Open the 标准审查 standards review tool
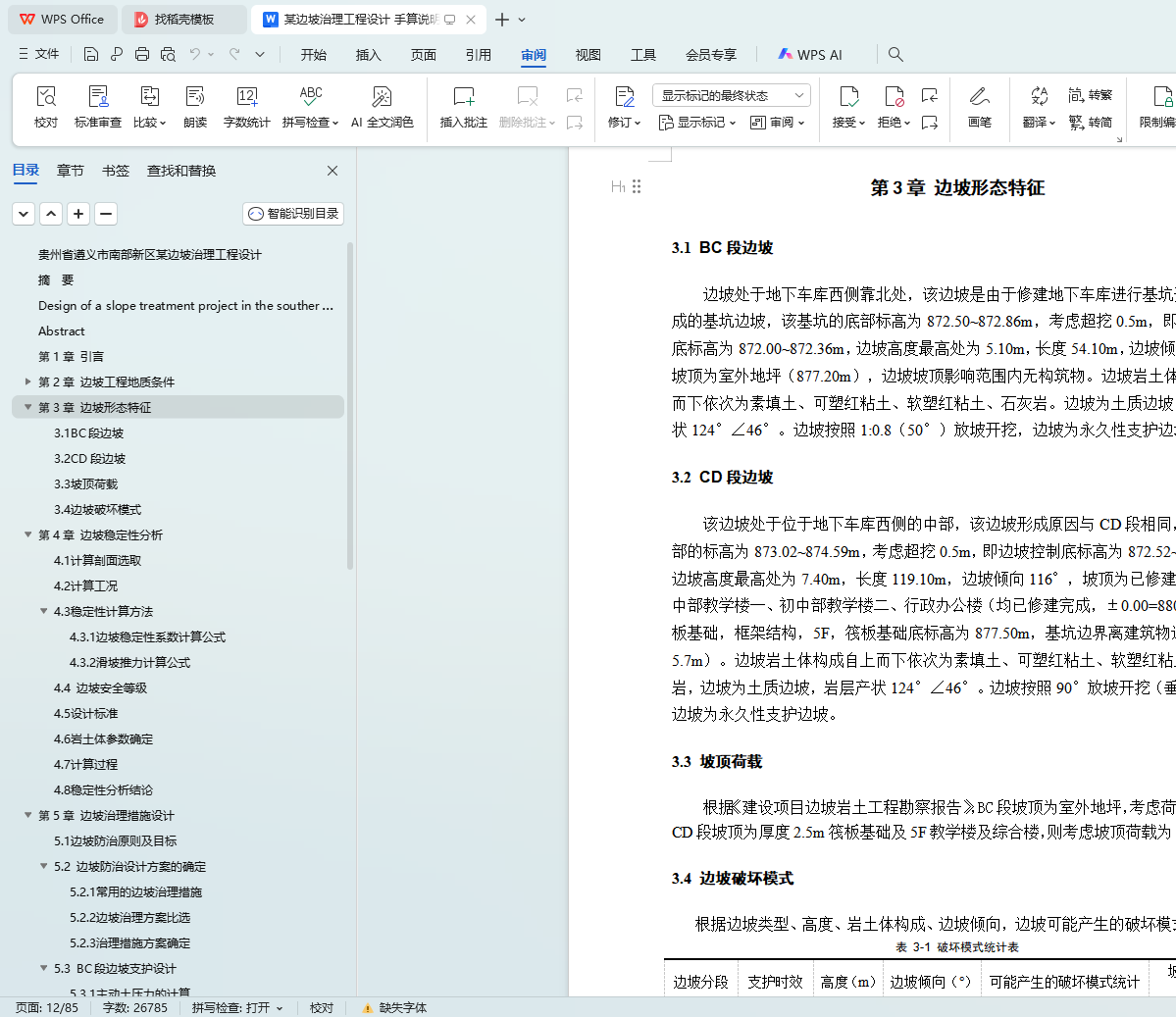 (x=97, y=107)
